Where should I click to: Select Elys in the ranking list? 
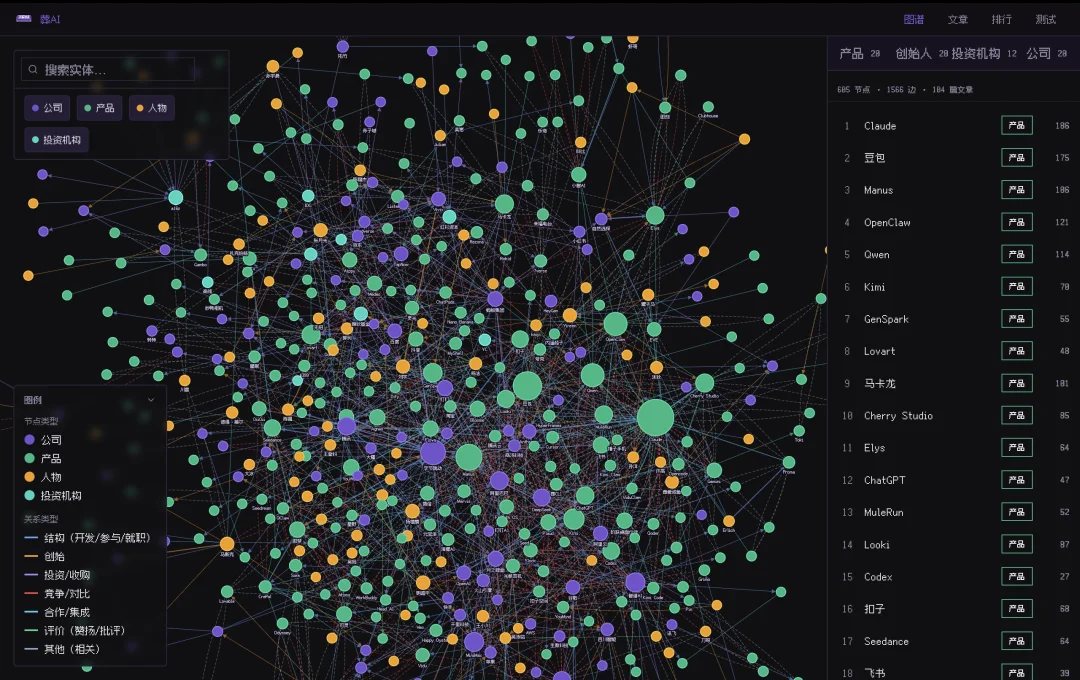(954, 448)
